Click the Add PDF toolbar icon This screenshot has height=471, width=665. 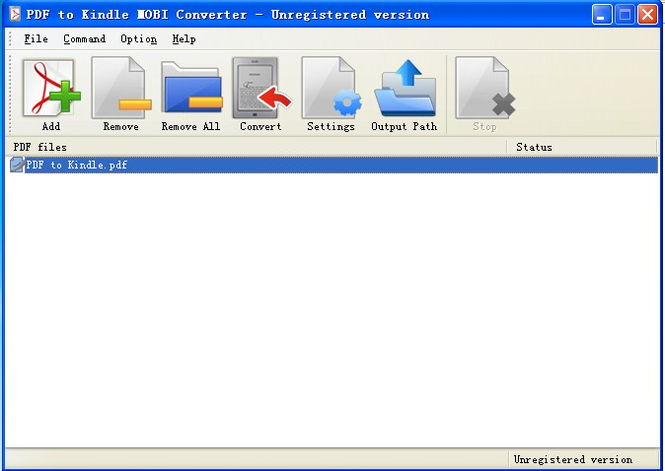pos(51,88)
